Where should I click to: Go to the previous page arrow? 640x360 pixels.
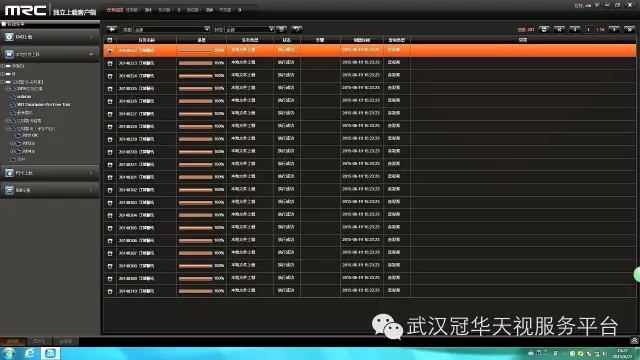click(575, 29)
